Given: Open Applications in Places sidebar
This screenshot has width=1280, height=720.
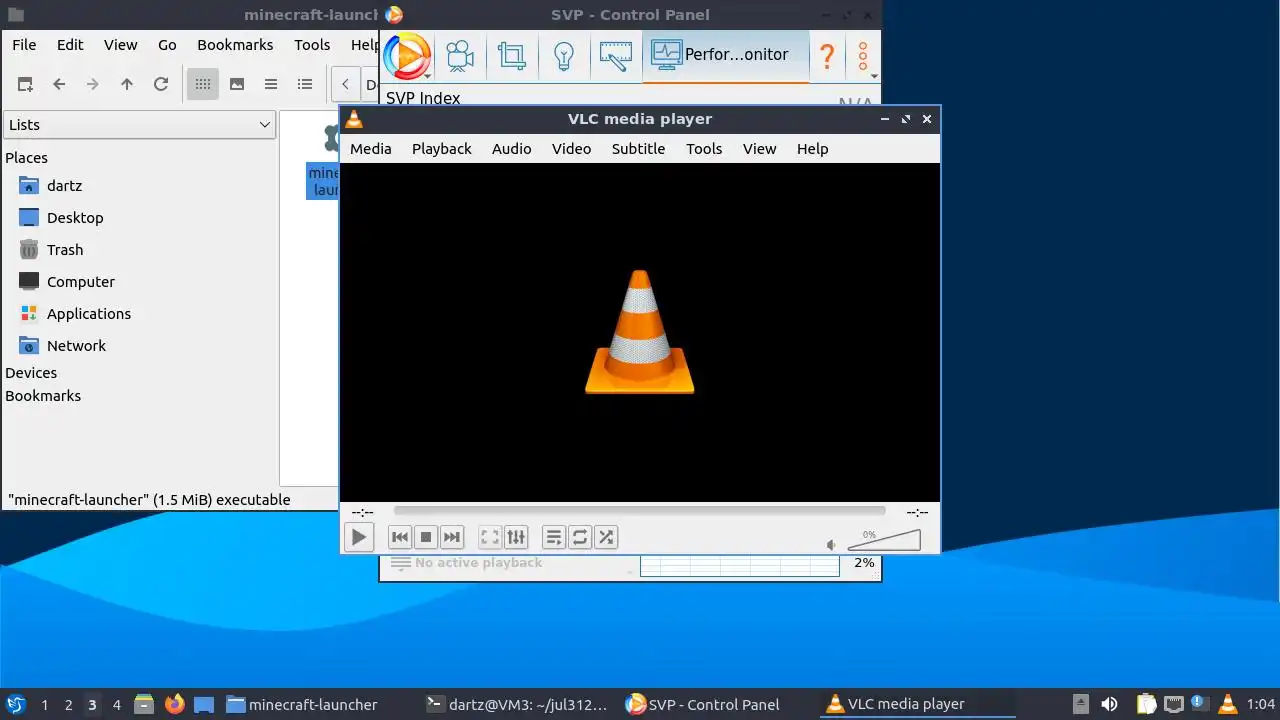Looking at the screenshot, I should tap(88, 313).
